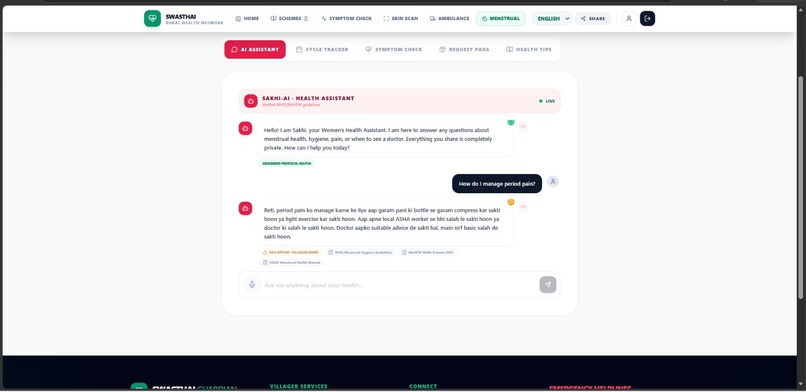The width and height of the screenshot is (806, 392).
Task: Click the Share button
Action: point(593,18)
